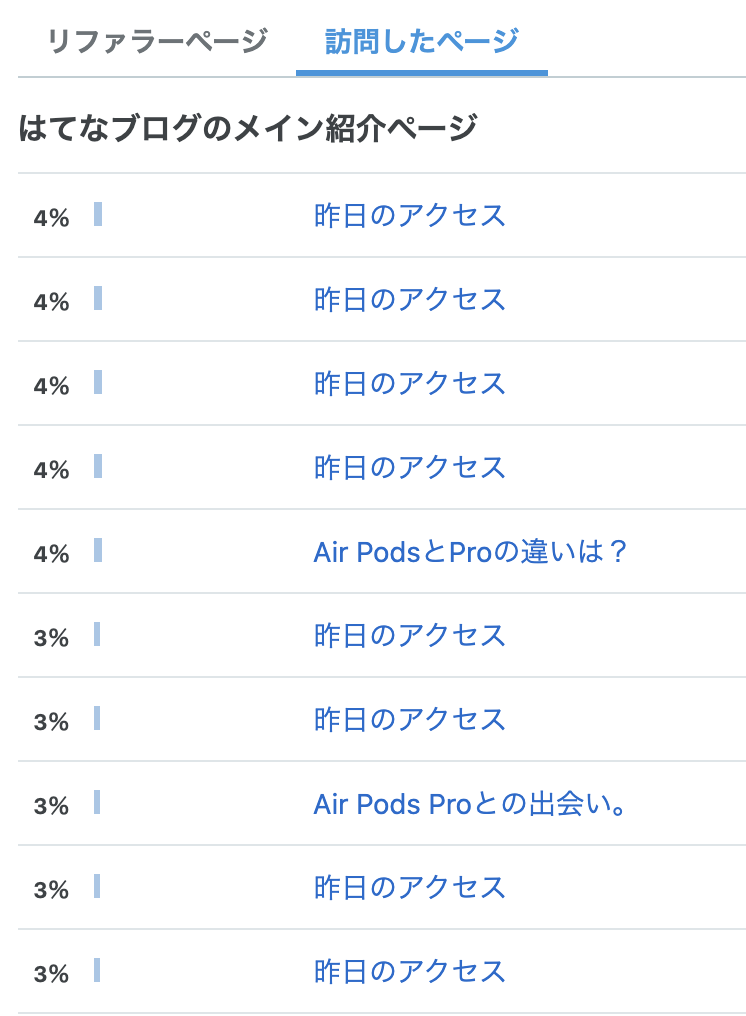Click the bar in the last 昨日のアクセス row
Screen dimensions: 746x1016
pyautogui.click(x=97, y=970)
